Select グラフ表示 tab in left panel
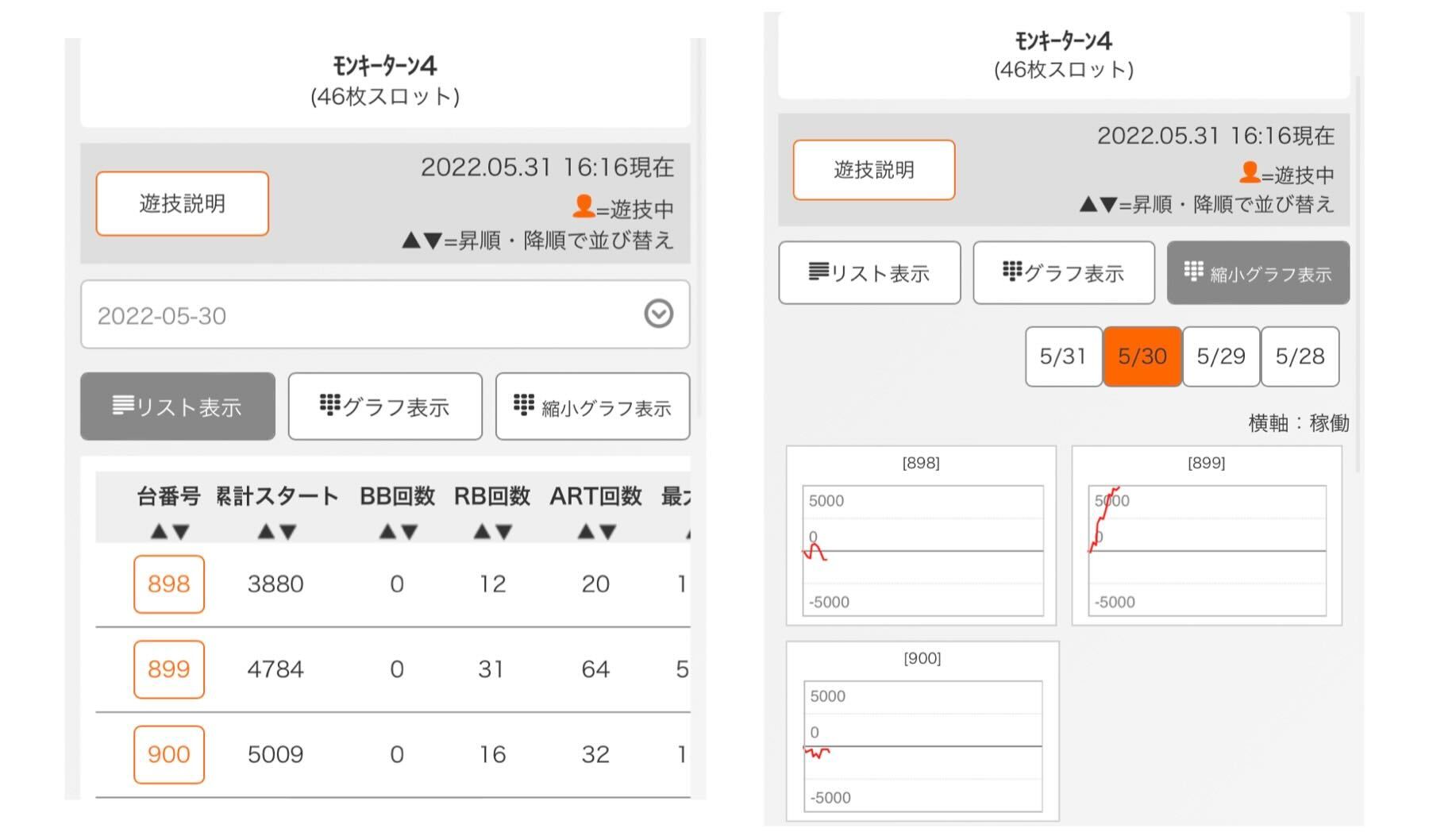 (385, 407)
